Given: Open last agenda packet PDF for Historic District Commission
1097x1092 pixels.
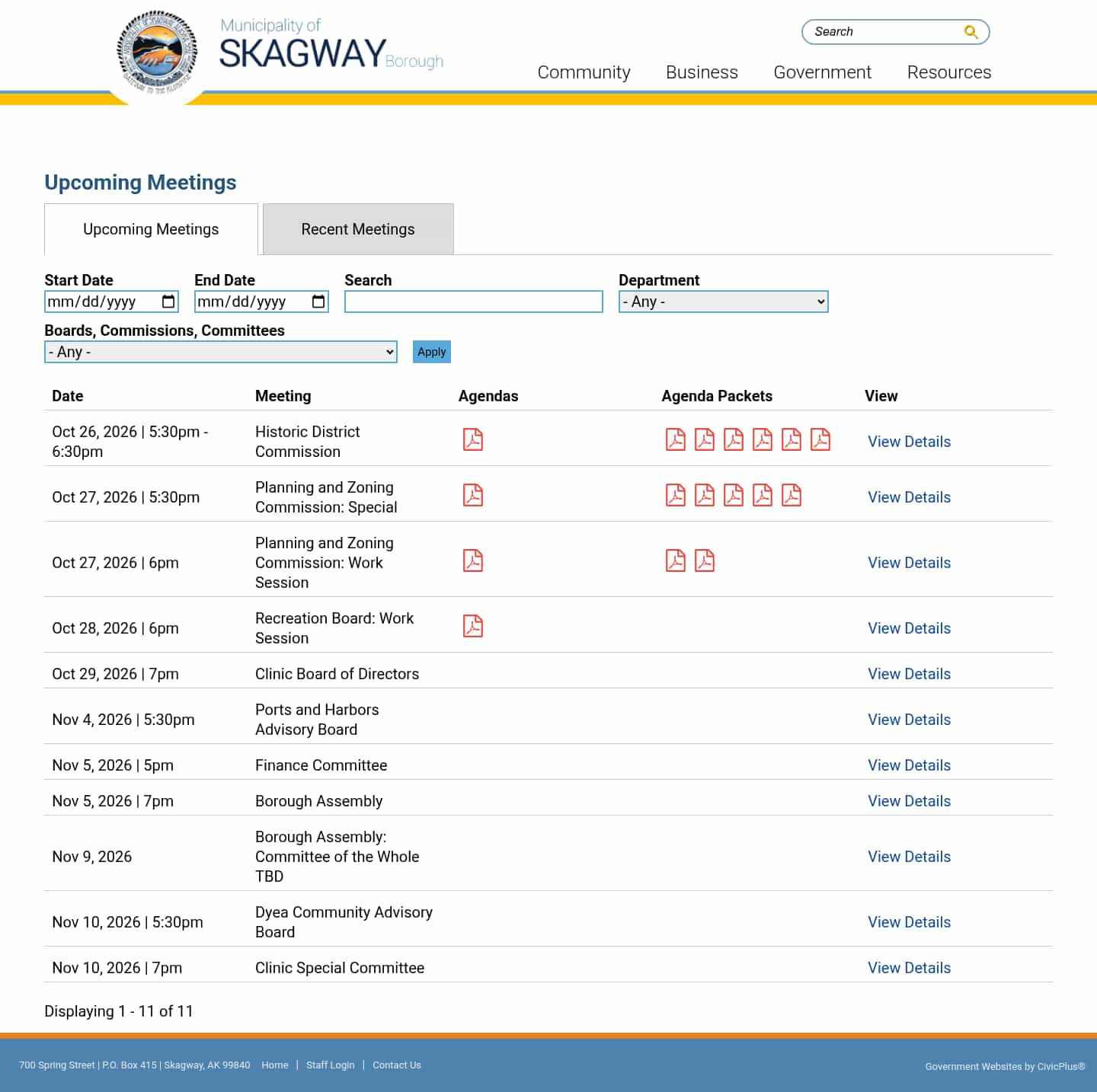Looking at the screenshot, I should tap(820, 439).
